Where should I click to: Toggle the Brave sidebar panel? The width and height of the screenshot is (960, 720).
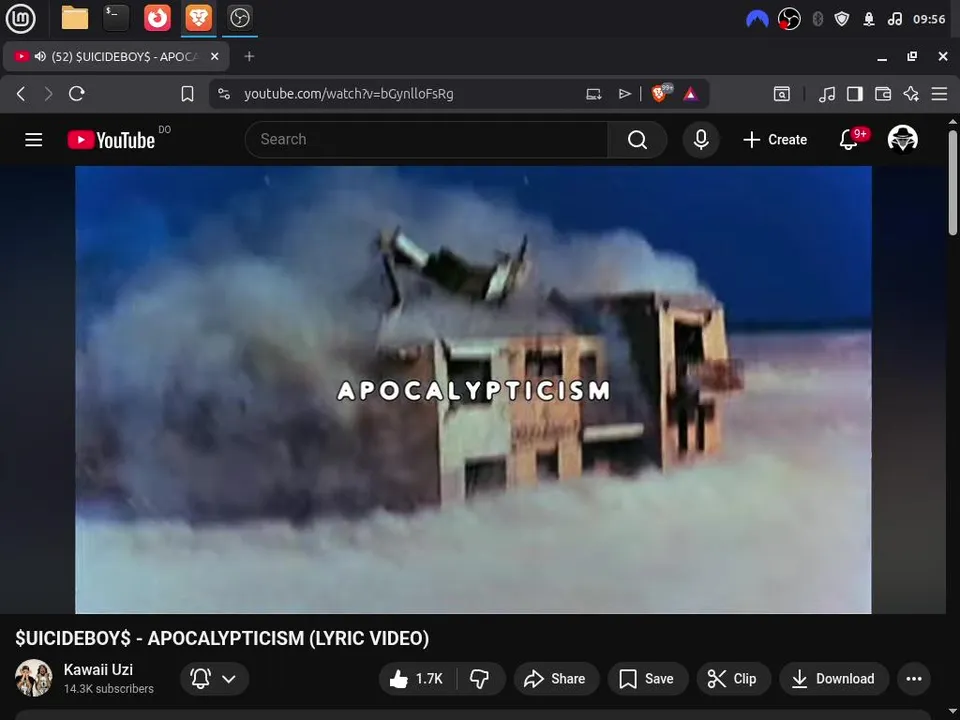click(x=855, y=94)
